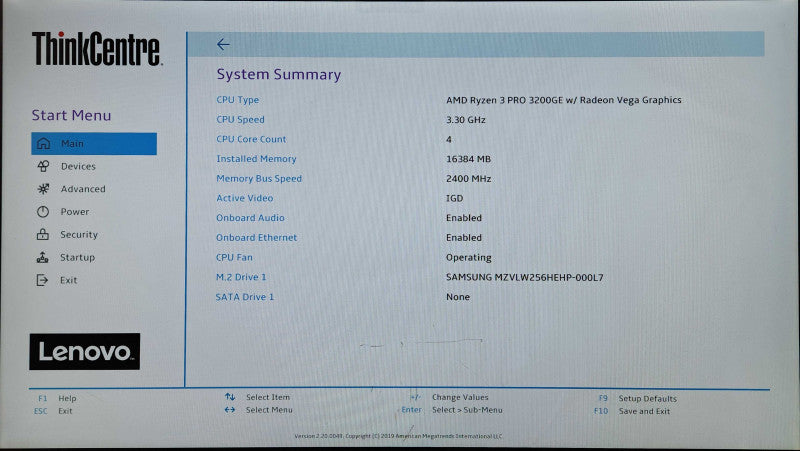Click F9 Setup Defaults
Screen dimensions: 800x451
(638, 398)
